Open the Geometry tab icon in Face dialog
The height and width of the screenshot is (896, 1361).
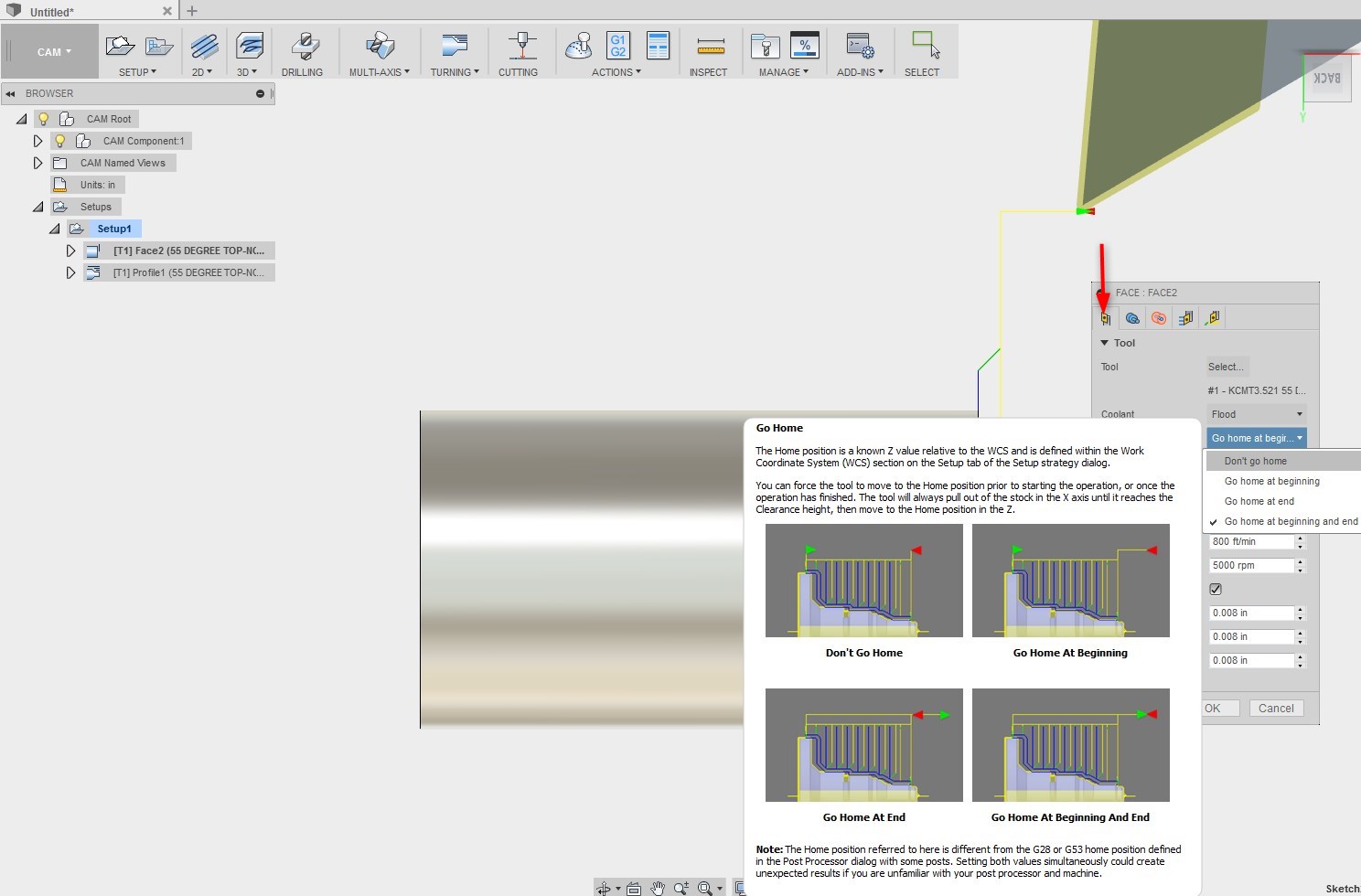tap(1132, 318)
